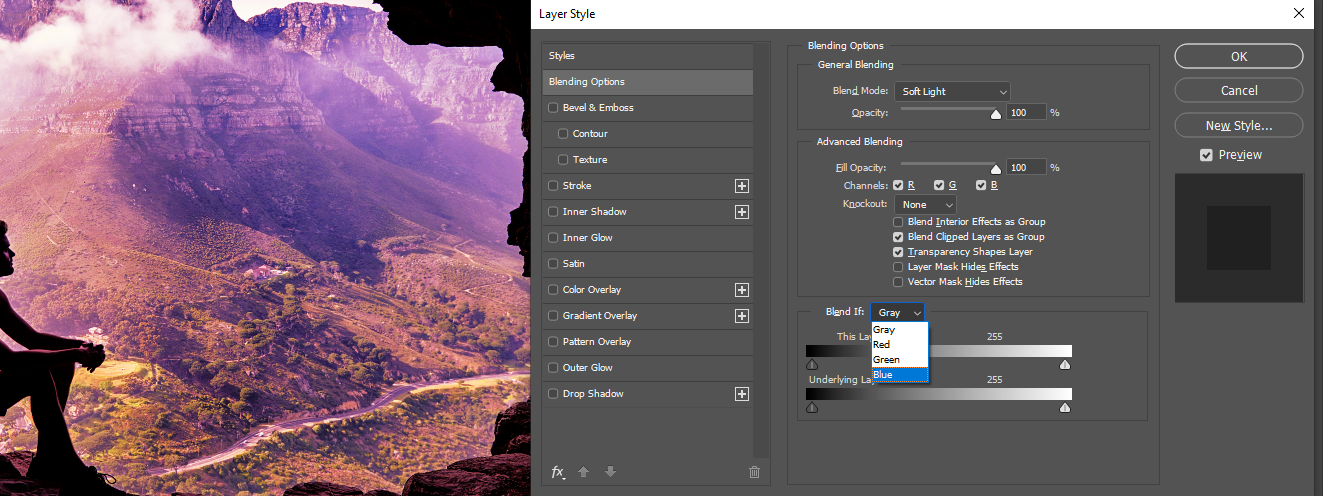
Task: Check Vector Mask Hides Effects
Action: 898,282
